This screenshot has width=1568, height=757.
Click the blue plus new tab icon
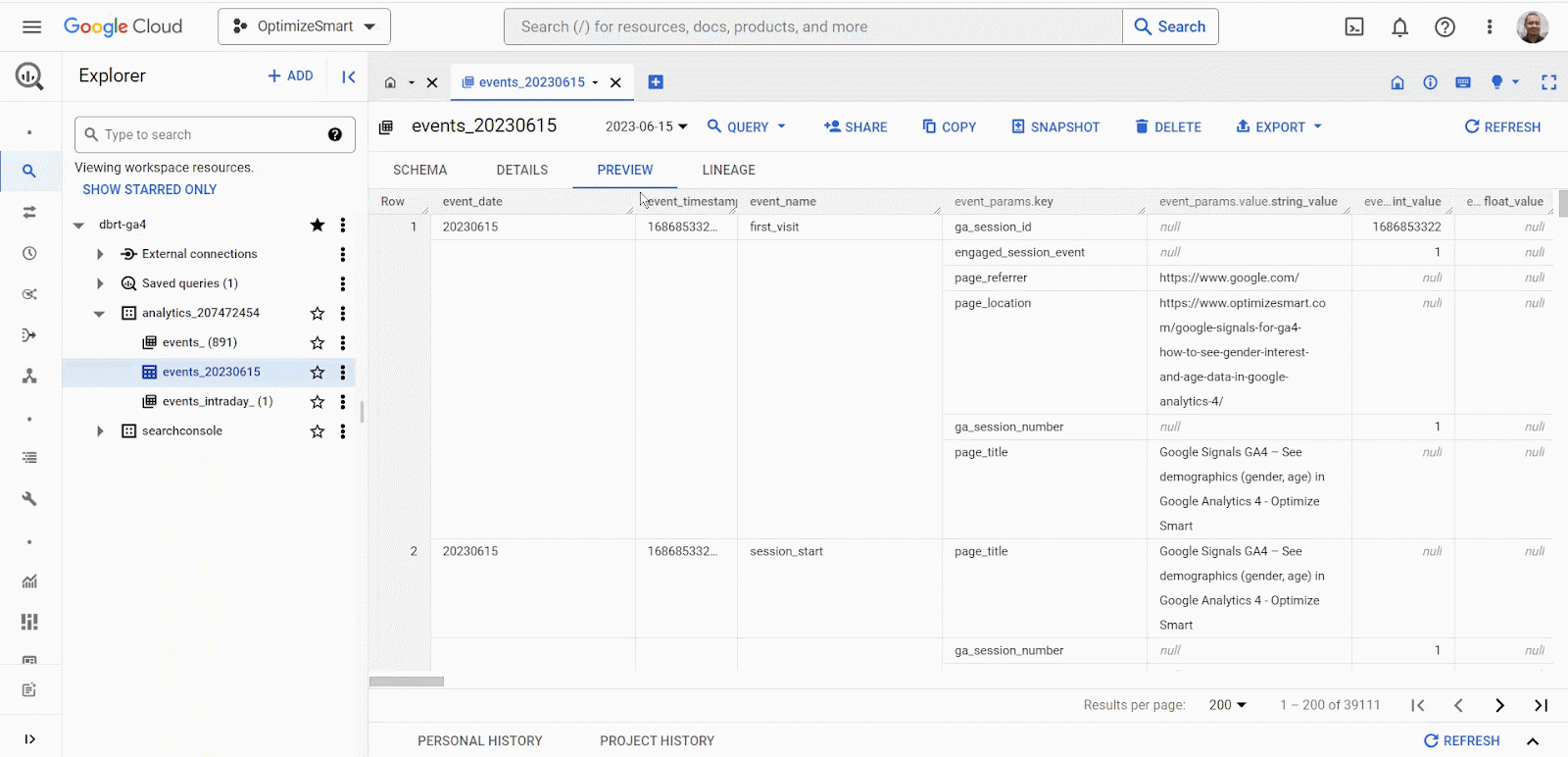pyautogui.click(x=656, y=82)
